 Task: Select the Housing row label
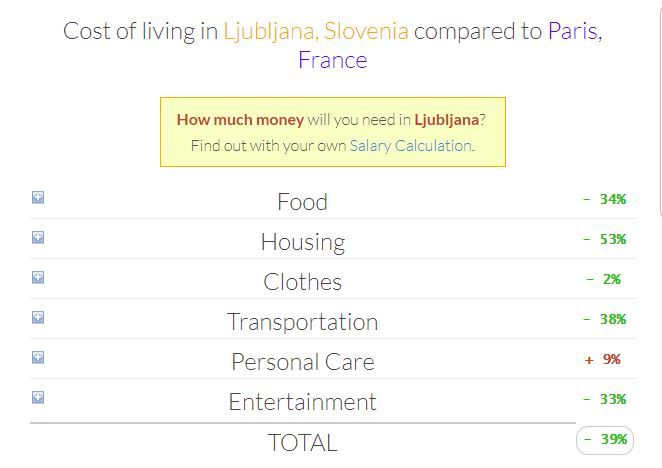(x=303, y=242)
